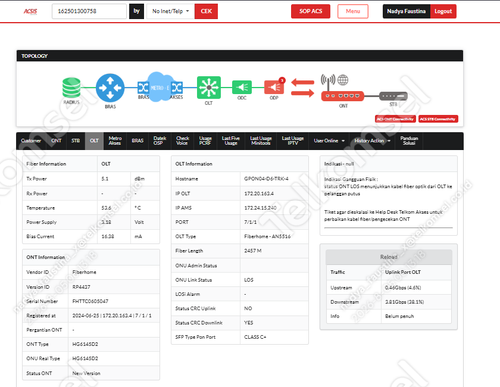Click ONT Type value HG6145D2
500x387 pixels.
point(85,344)
